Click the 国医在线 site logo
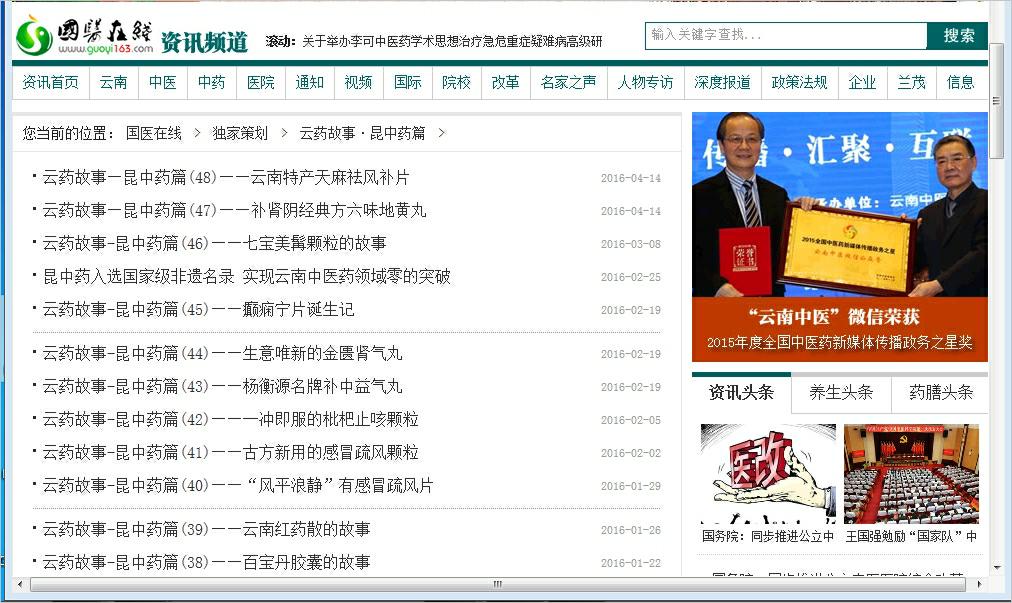The width and height of the screenshot is (1012, 603). [85, 36]
